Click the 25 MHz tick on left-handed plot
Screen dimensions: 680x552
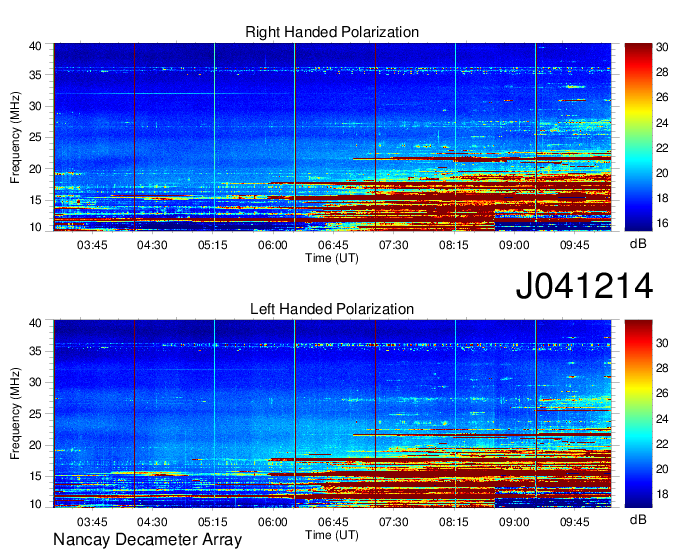[x=35, y=414]
